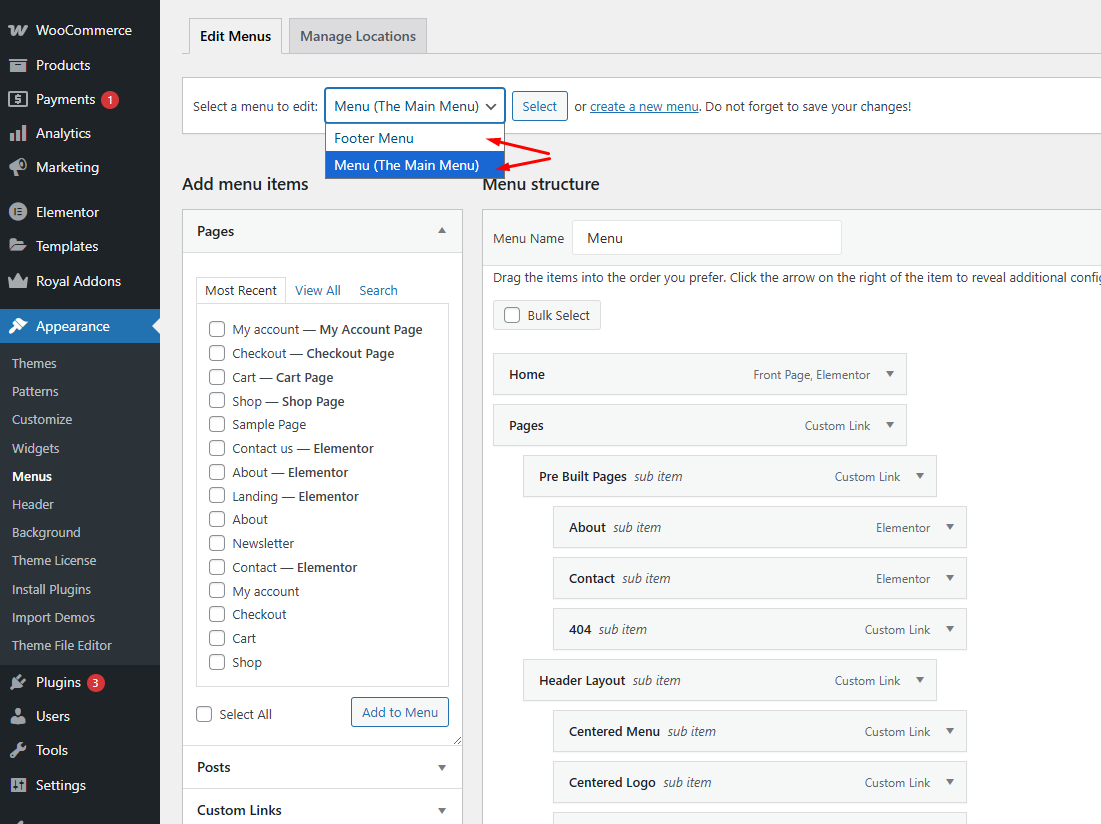Open Background under Appearance

46,533
